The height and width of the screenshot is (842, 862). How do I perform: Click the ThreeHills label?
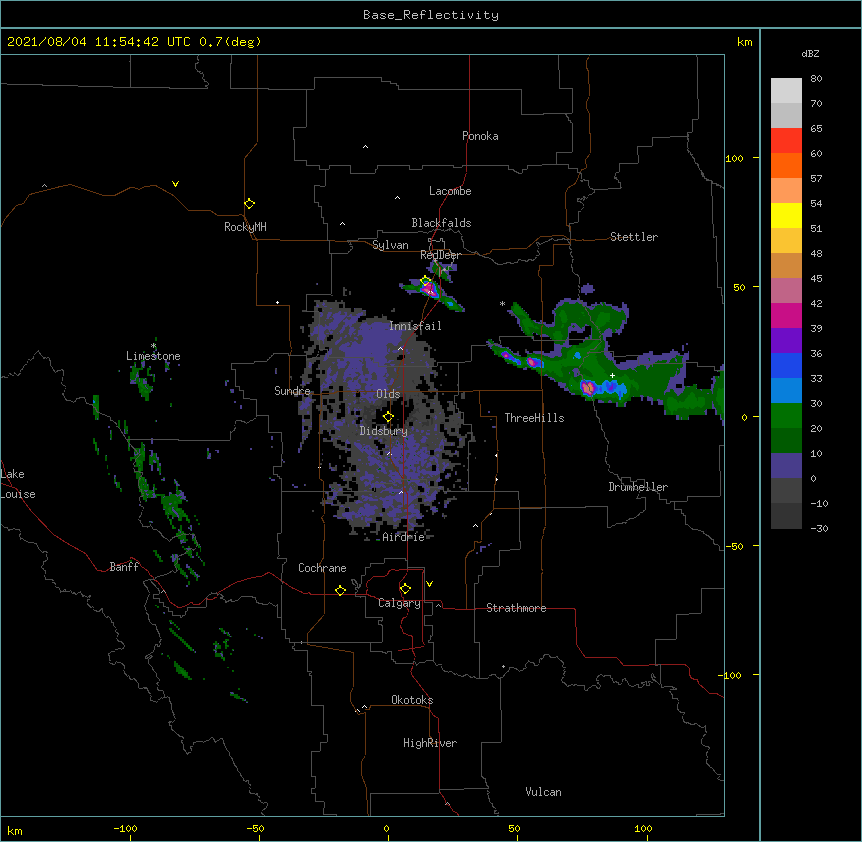(534, 418)
